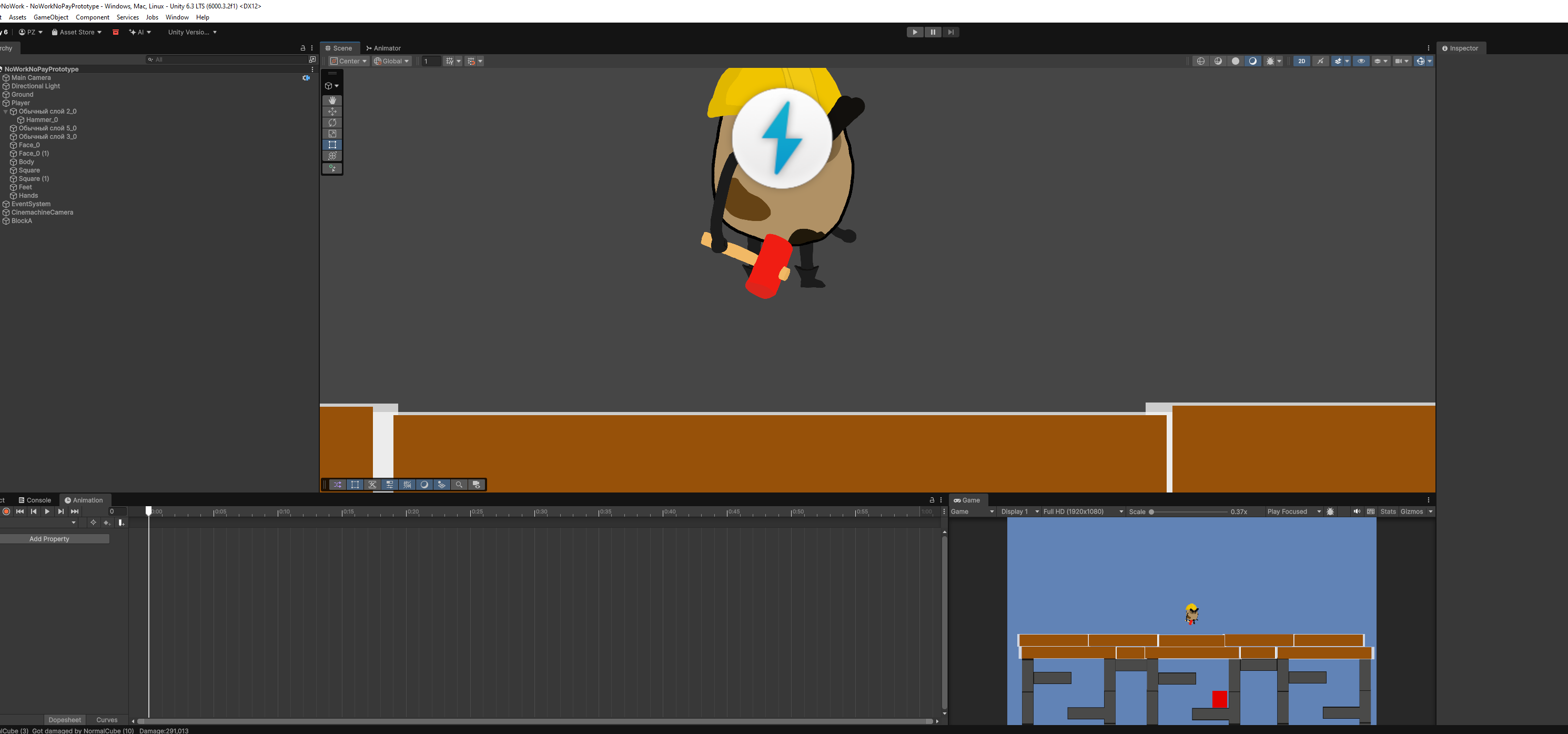The height and width of the screenshot is (734, 1568).
Task: Select the Rect transform tool
Action: (x=332, y=145)
